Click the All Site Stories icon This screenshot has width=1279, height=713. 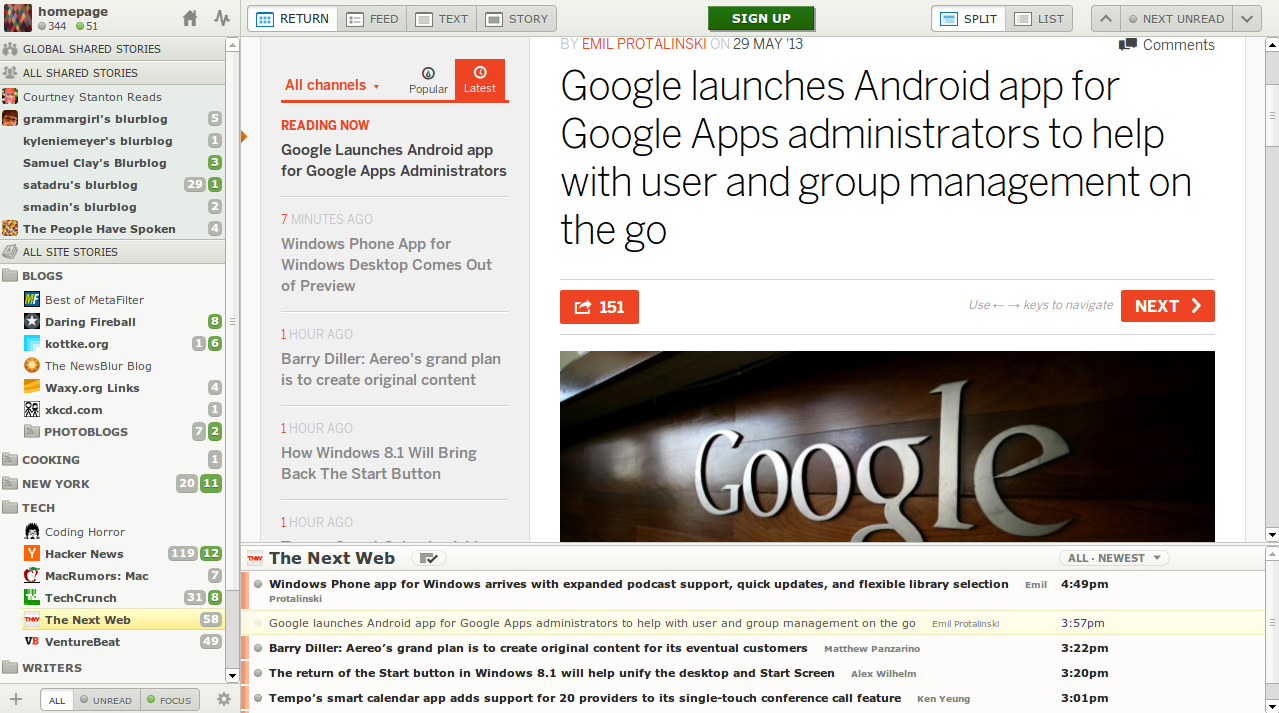coord(11,252)
